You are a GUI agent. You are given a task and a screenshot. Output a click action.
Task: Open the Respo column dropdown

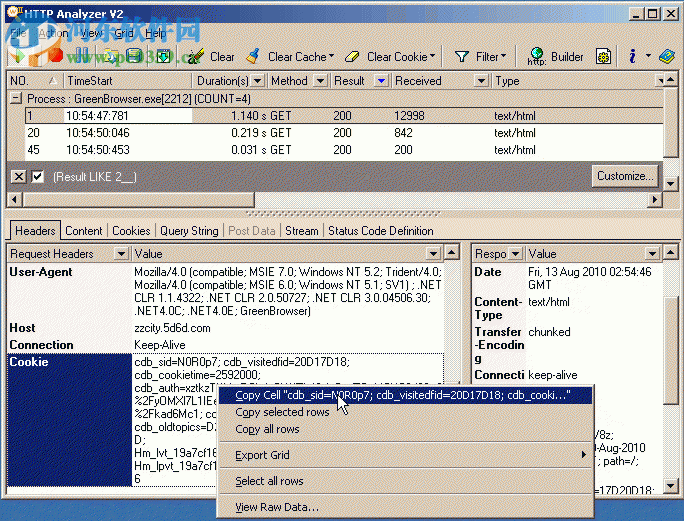coord(516,254)
